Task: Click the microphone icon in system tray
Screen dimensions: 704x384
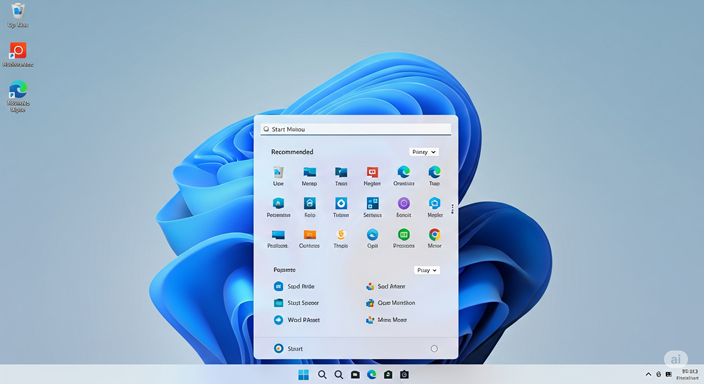Action: coord(659,374)
